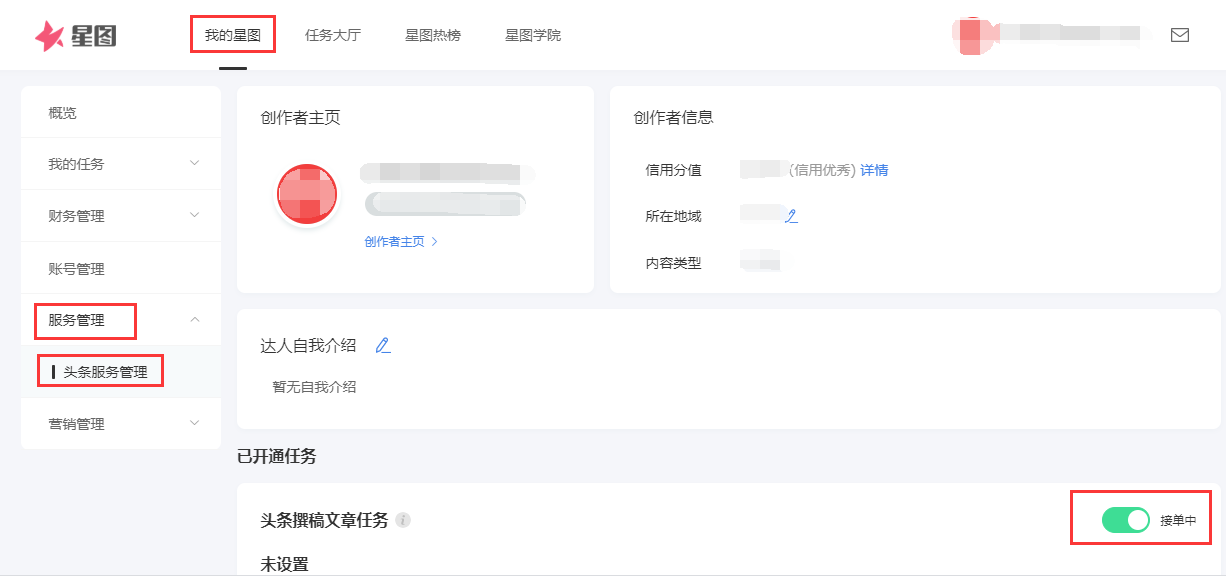The height and width of the screenshot is (578, 1226).
Task: Click the creator avatar in 创作者主页 card
Action: tap(307, 193)
